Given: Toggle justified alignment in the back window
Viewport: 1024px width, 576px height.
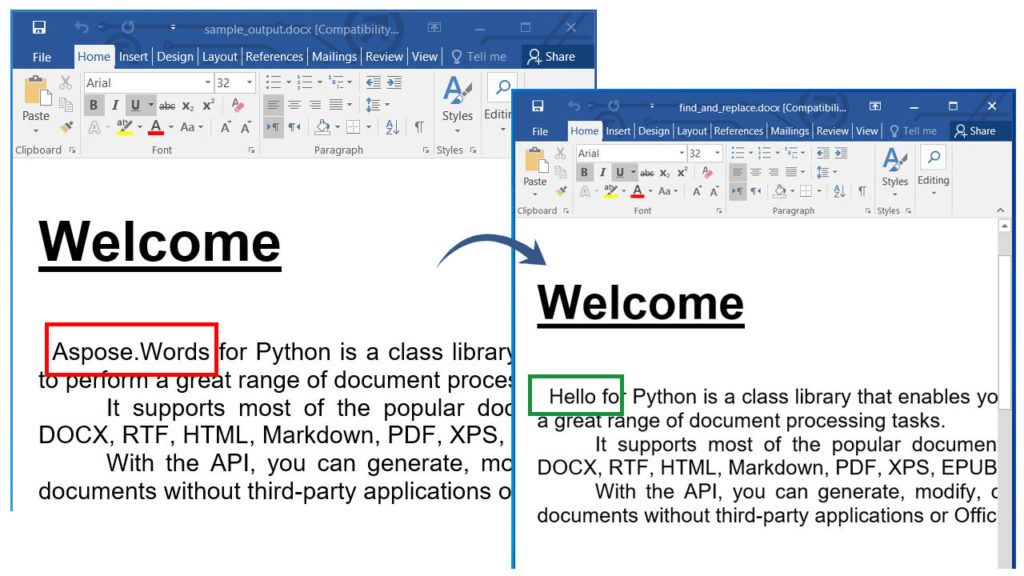Looking at the screenshot, I should [335, 103].
